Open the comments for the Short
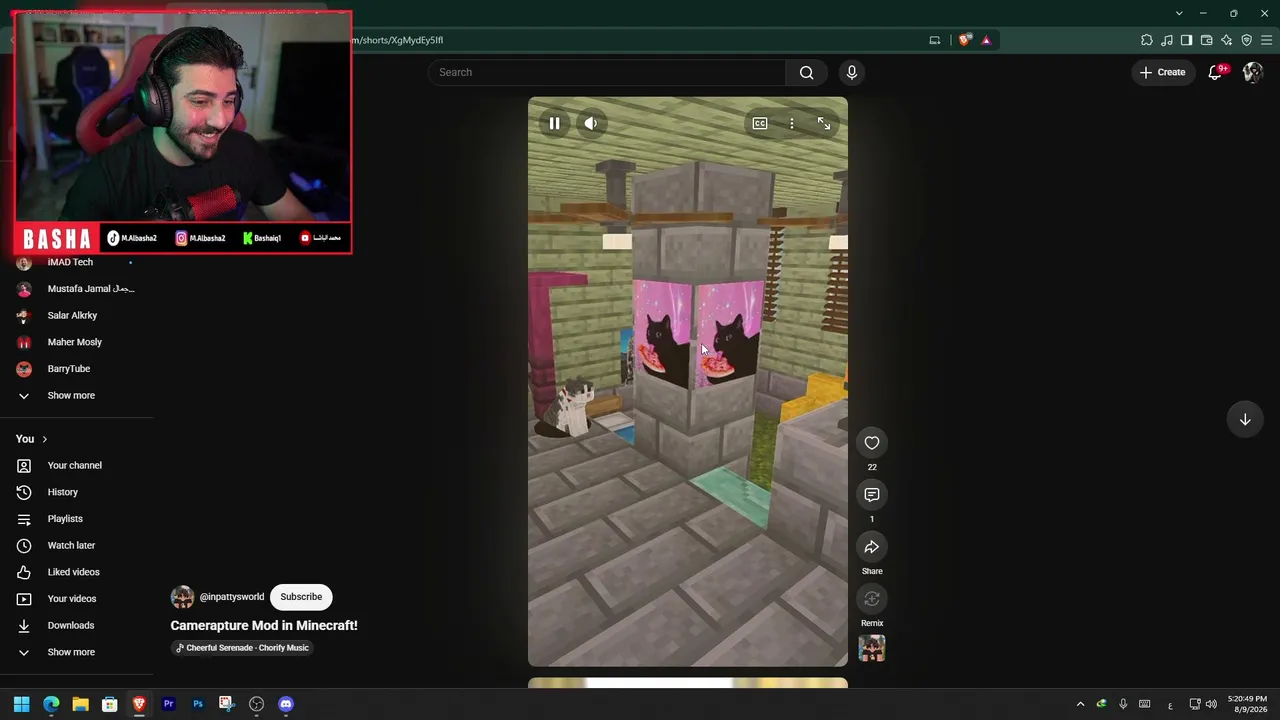 point(872,495)
